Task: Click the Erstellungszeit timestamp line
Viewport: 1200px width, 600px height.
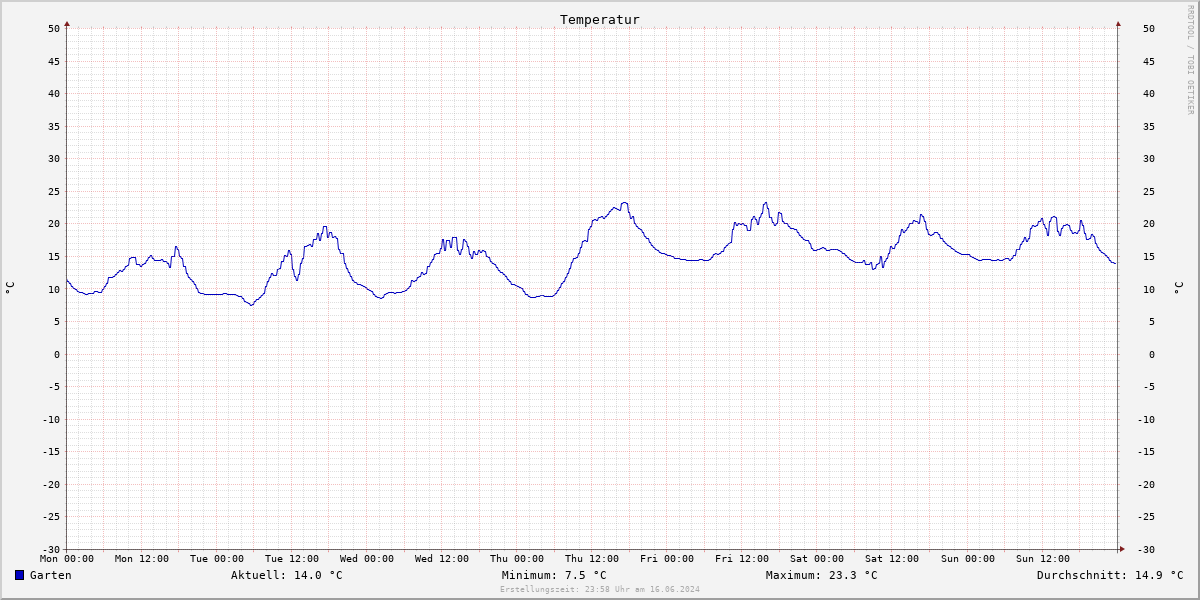Action: [x=600, y=589]
